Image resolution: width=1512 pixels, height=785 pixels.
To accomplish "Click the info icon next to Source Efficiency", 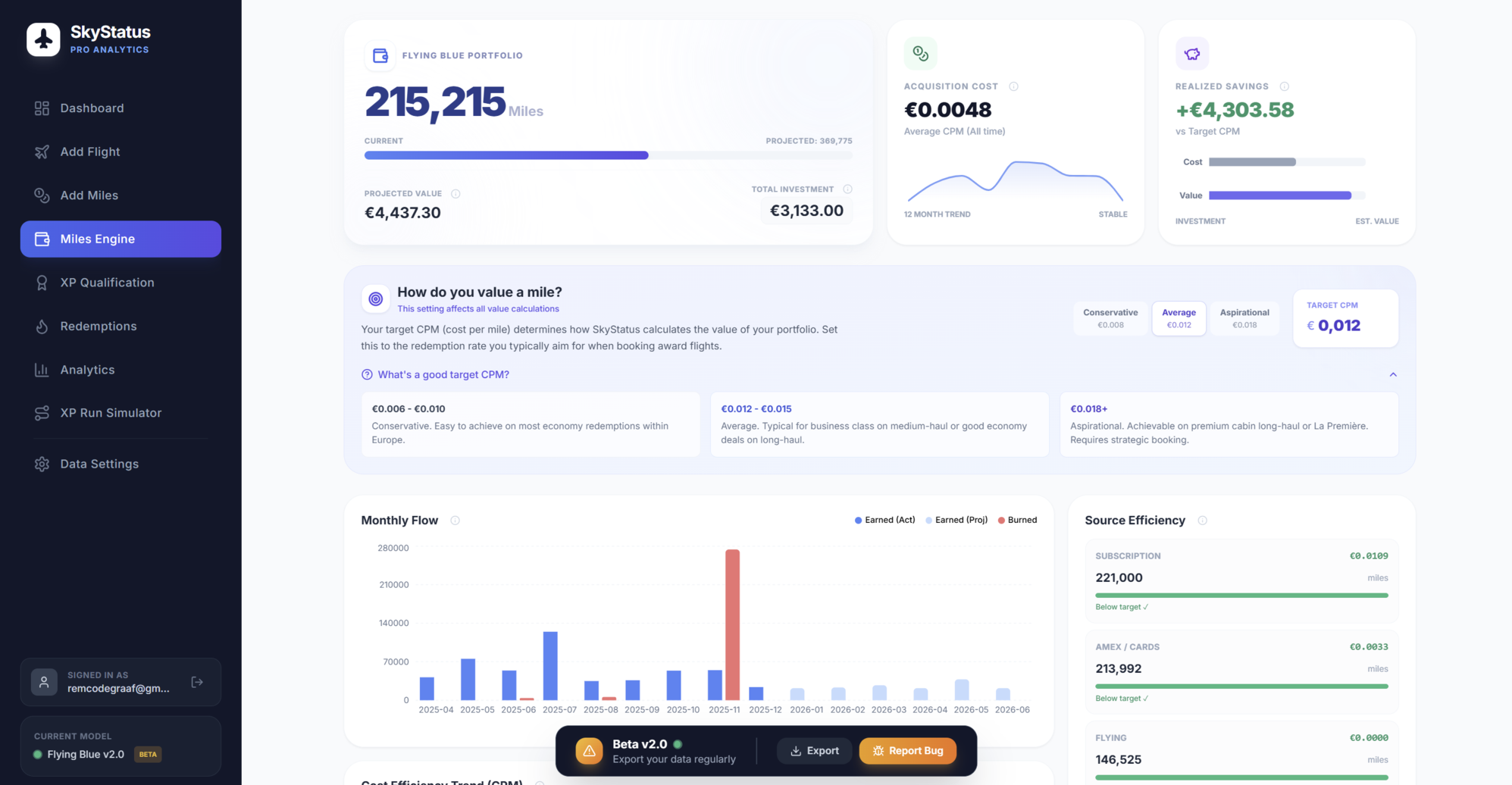I will [1202, 521].
